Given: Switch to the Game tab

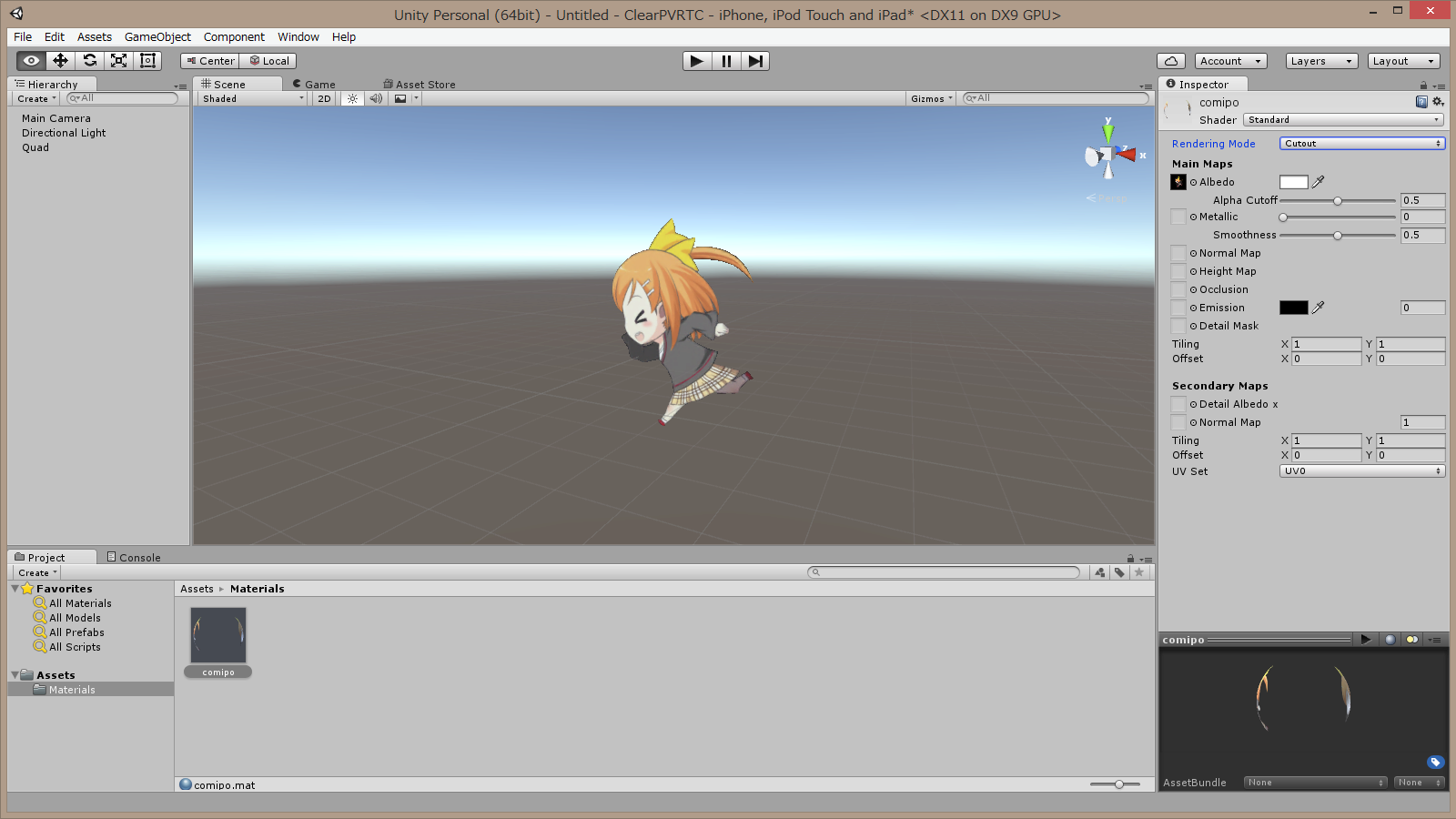Looking at the screenshot, I should 314,84.
